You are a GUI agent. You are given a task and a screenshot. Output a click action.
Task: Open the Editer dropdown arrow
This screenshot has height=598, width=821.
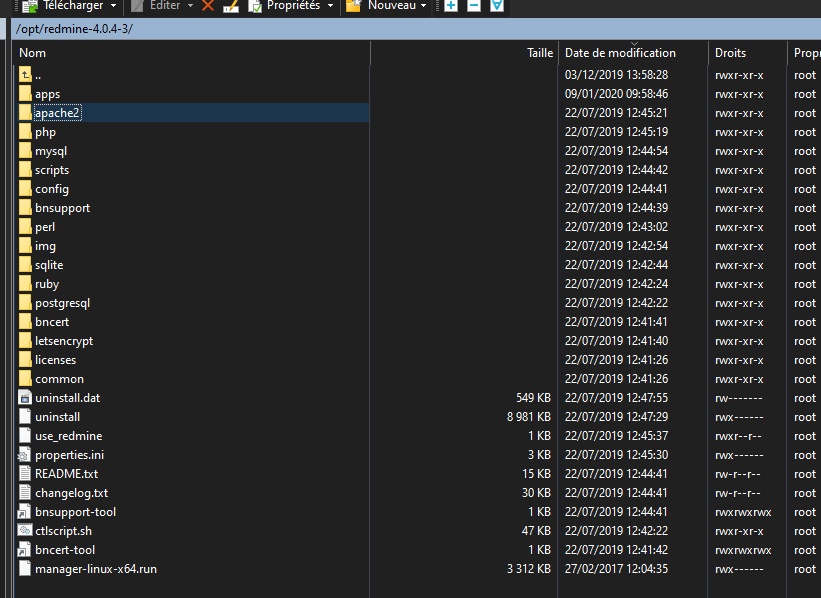[190, 6]
